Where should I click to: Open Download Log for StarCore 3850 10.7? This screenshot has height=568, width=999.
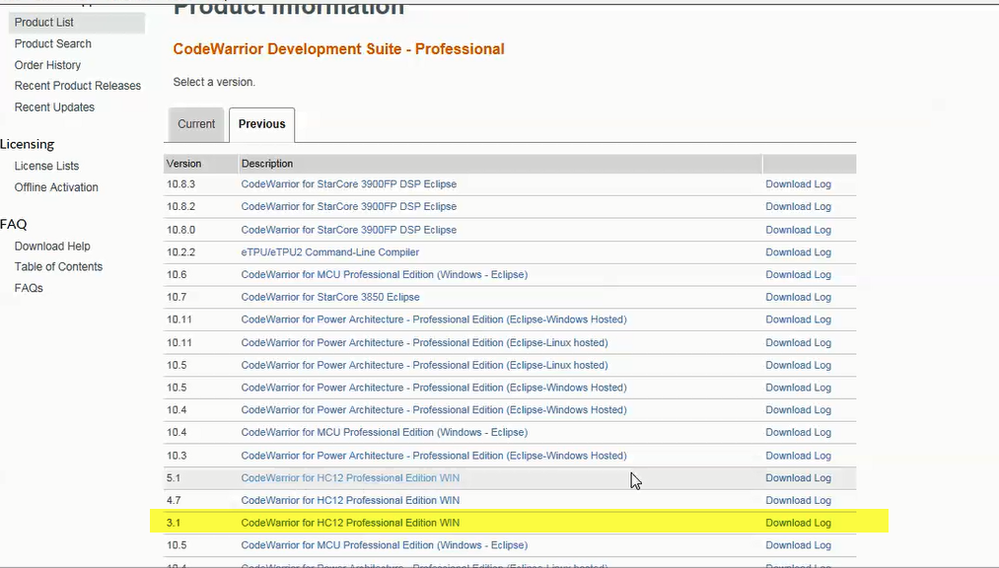pos(798,297)
